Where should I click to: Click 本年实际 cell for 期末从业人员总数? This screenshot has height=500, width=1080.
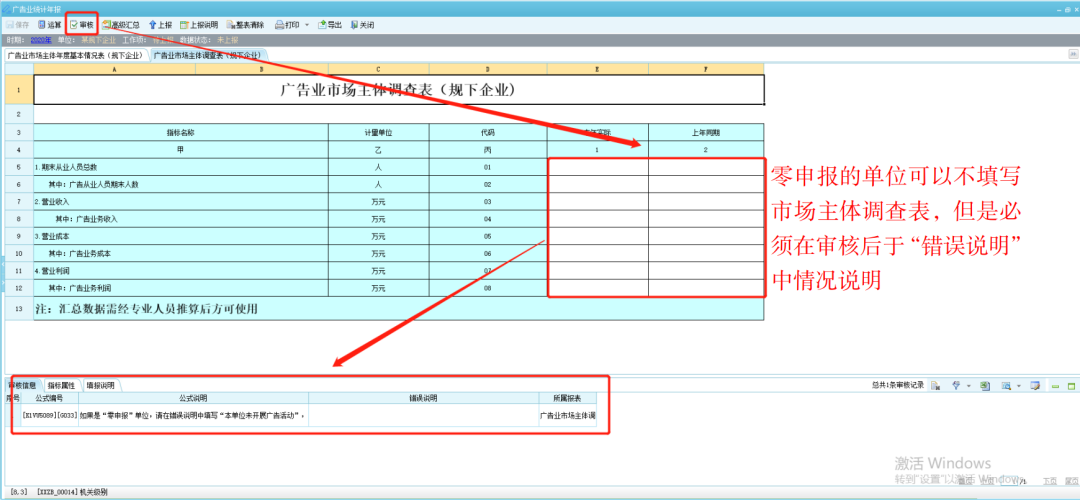pos(598,167)
